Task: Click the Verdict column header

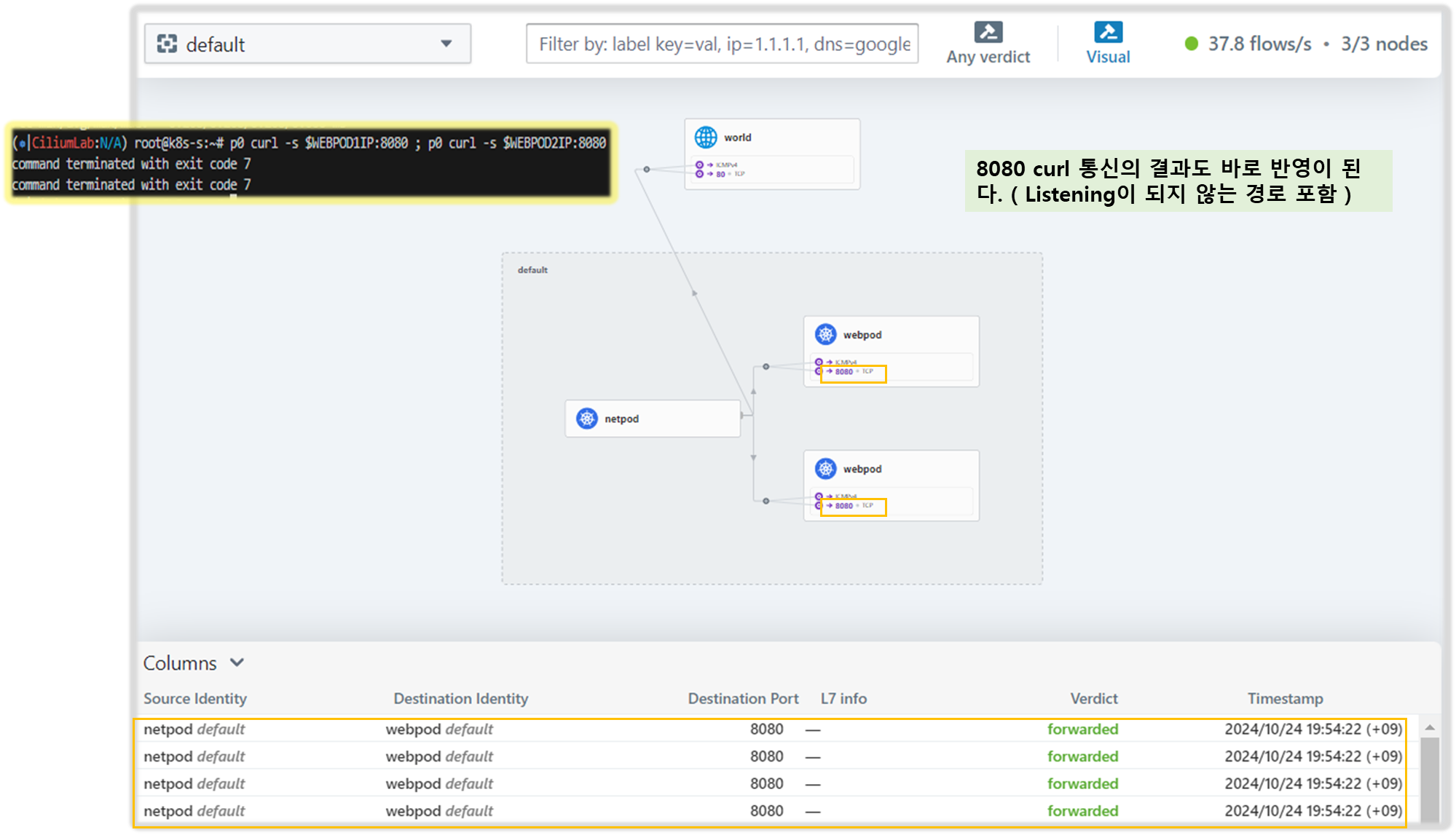Action: [x=1093, y=699]
